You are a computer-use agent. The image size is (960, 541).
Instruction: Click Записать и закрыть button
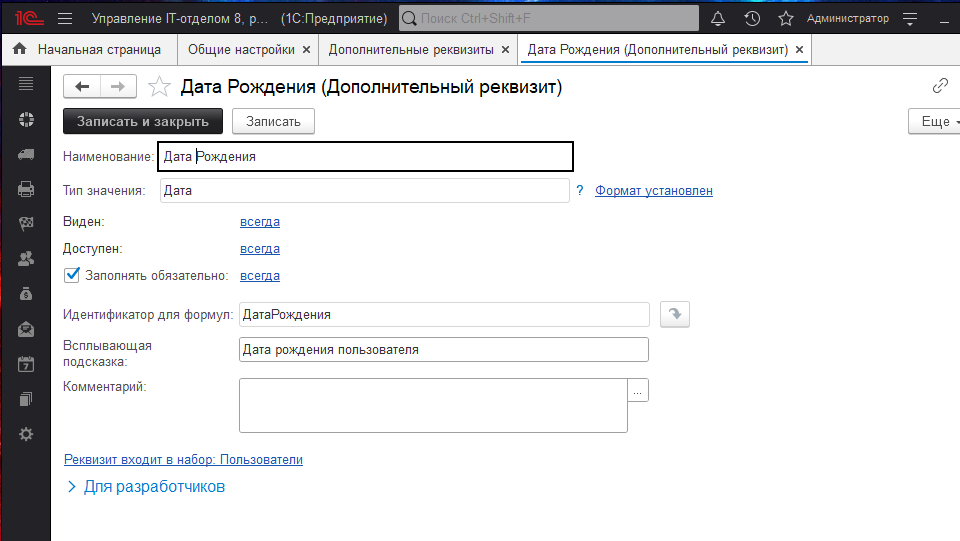[143, 121]
